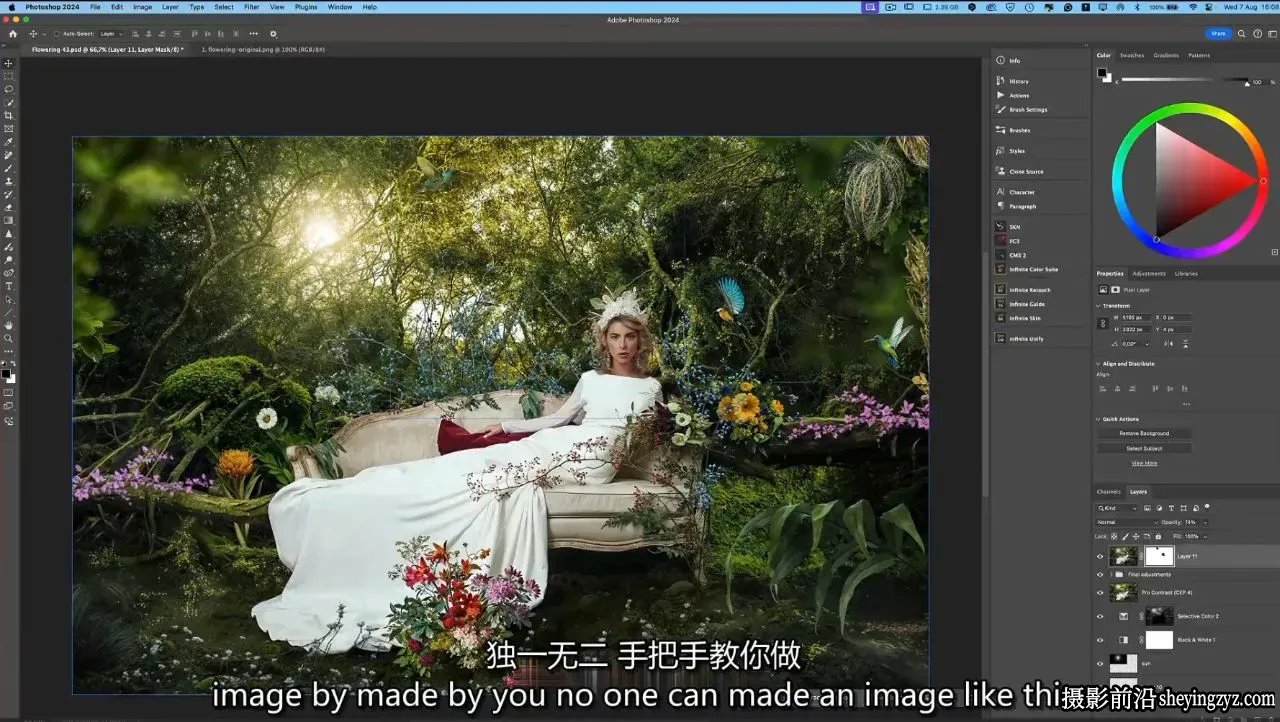
Task: Go to the Home screen icon
Action: [x=13, y=33]
